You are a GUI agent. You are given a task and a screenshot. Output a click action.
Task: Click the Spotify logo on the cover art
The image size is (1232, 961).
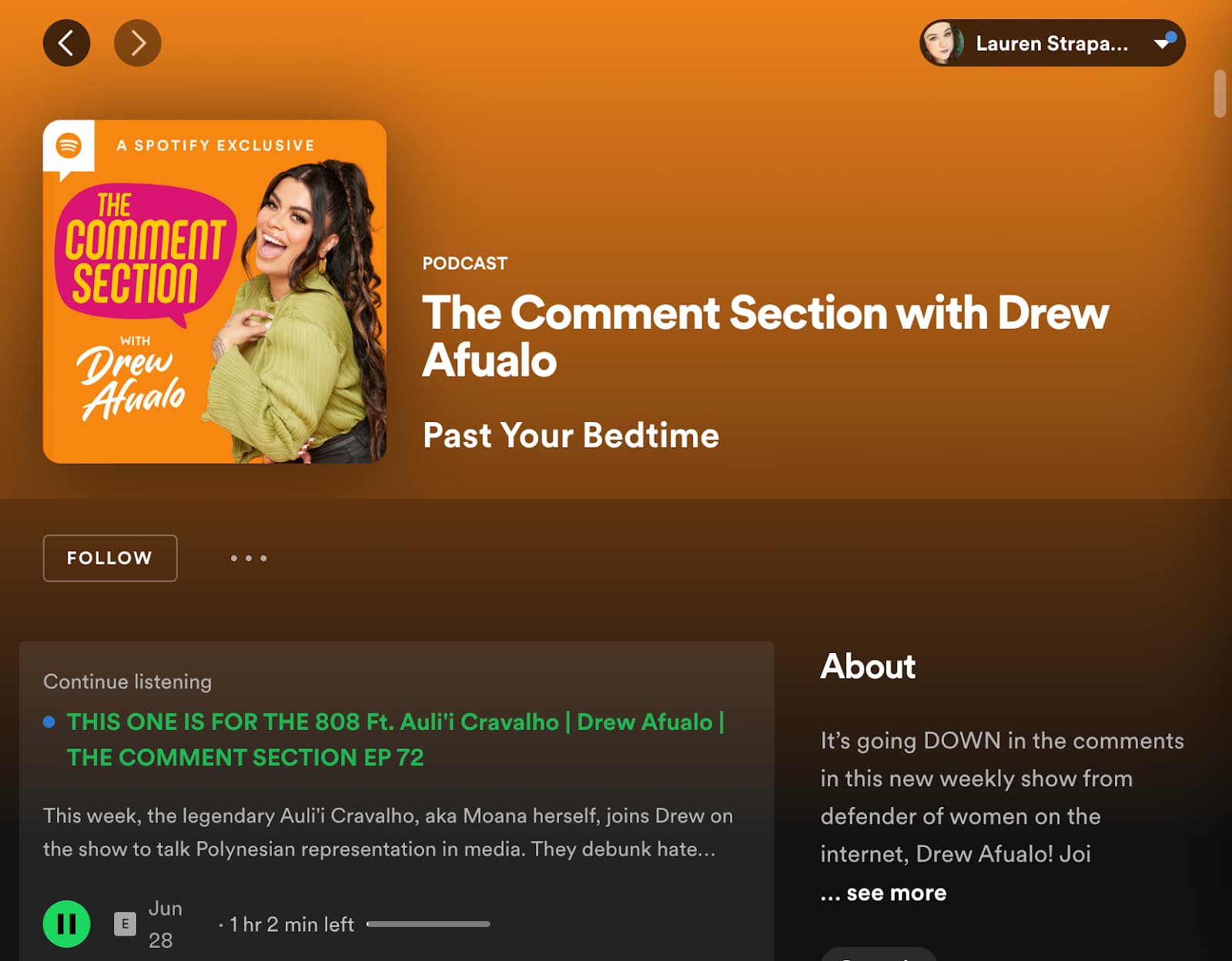pyautogui.click(x=69, y=145)
